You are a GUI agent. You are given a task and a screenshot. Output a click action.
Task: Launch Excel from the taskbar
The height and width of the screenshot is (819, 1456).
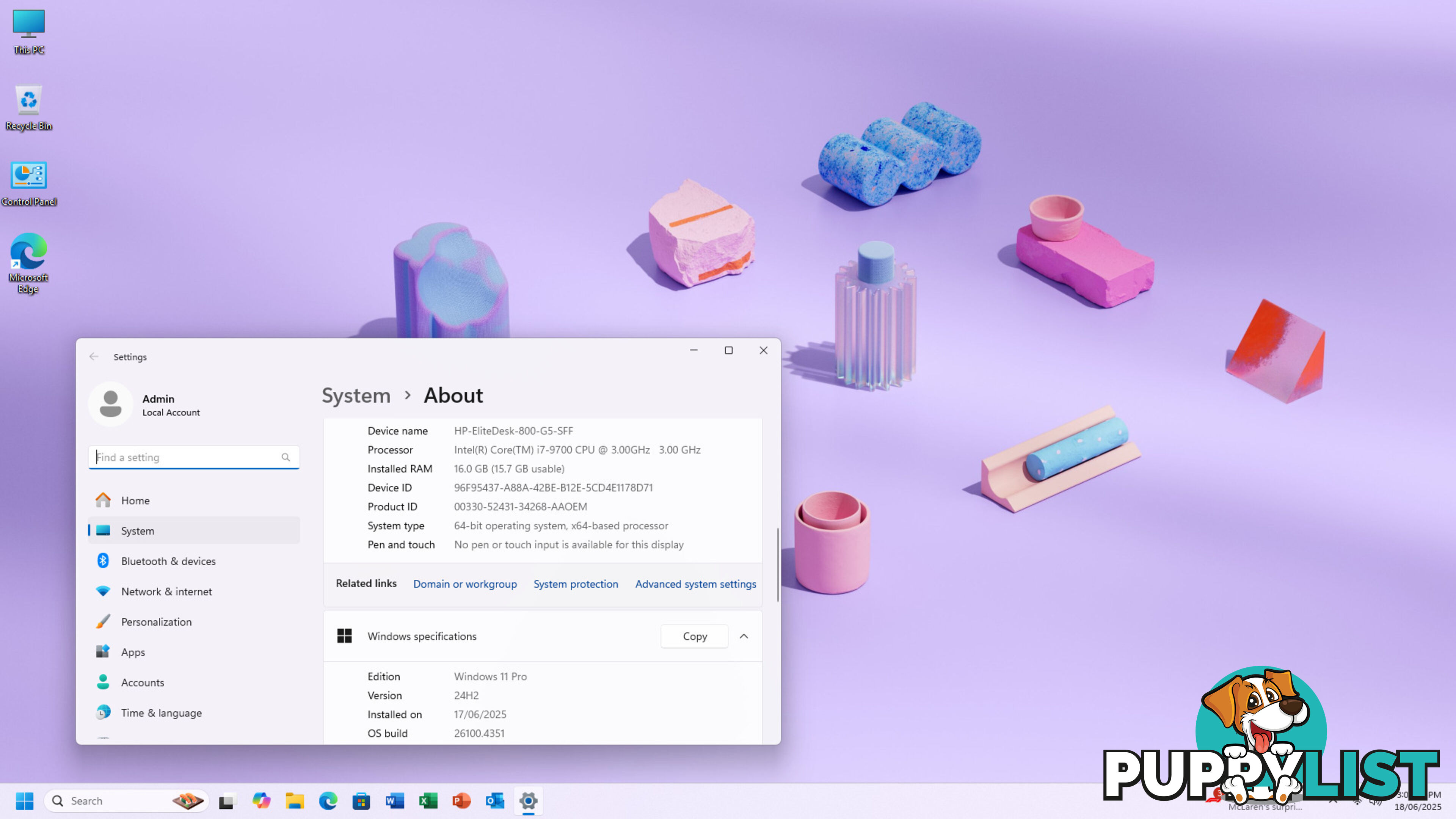[x=428, y=801]
